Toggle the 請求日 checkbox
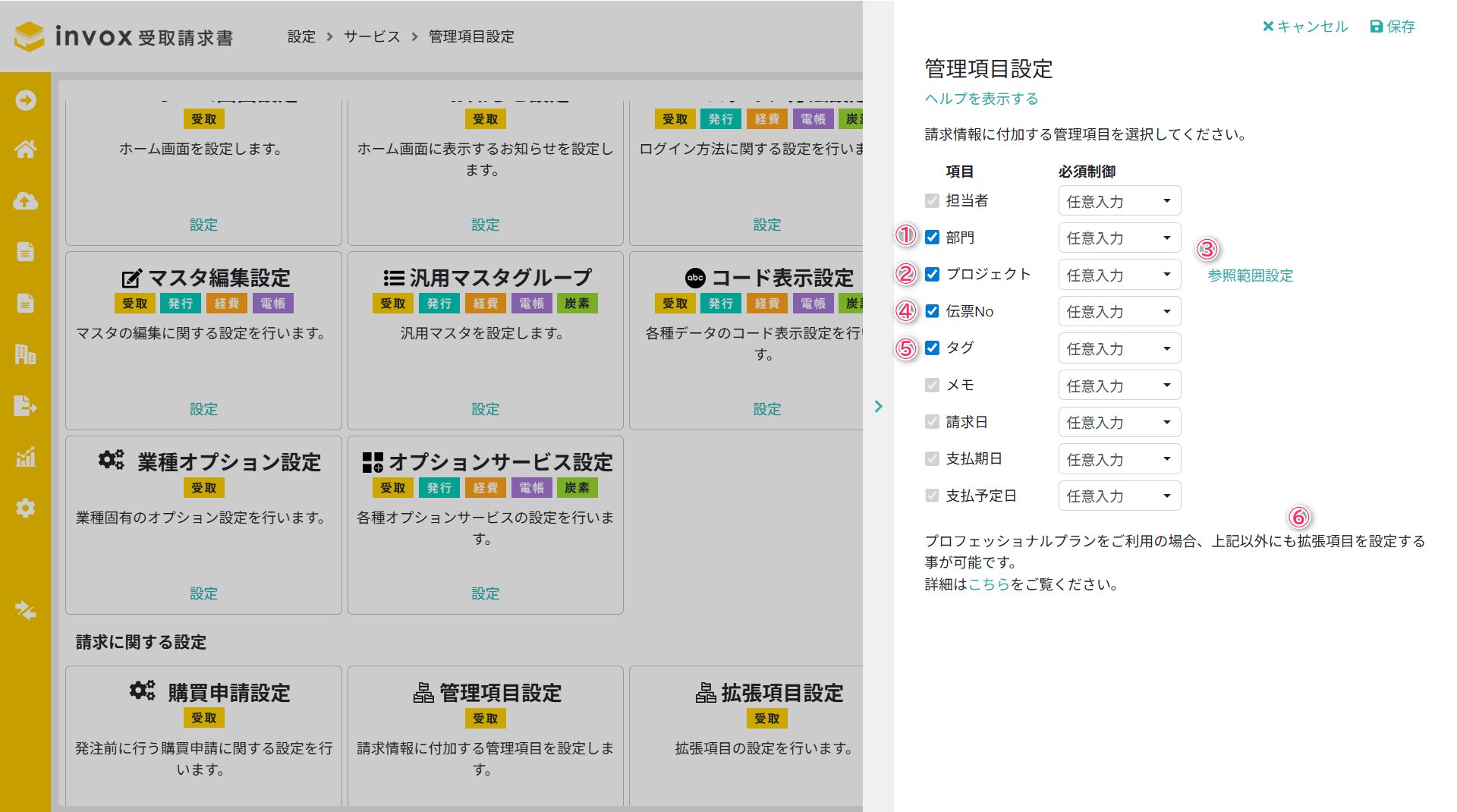The image size is (1457, 812). tap(932, 421)
